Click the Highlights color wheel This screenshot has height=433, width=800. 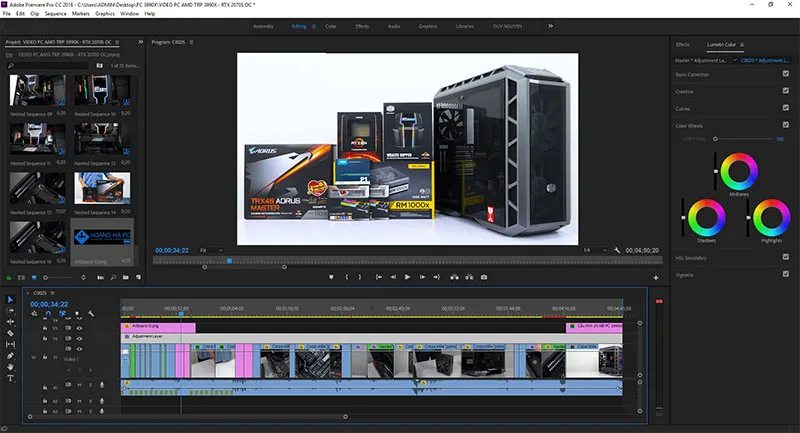pos(771,218)
